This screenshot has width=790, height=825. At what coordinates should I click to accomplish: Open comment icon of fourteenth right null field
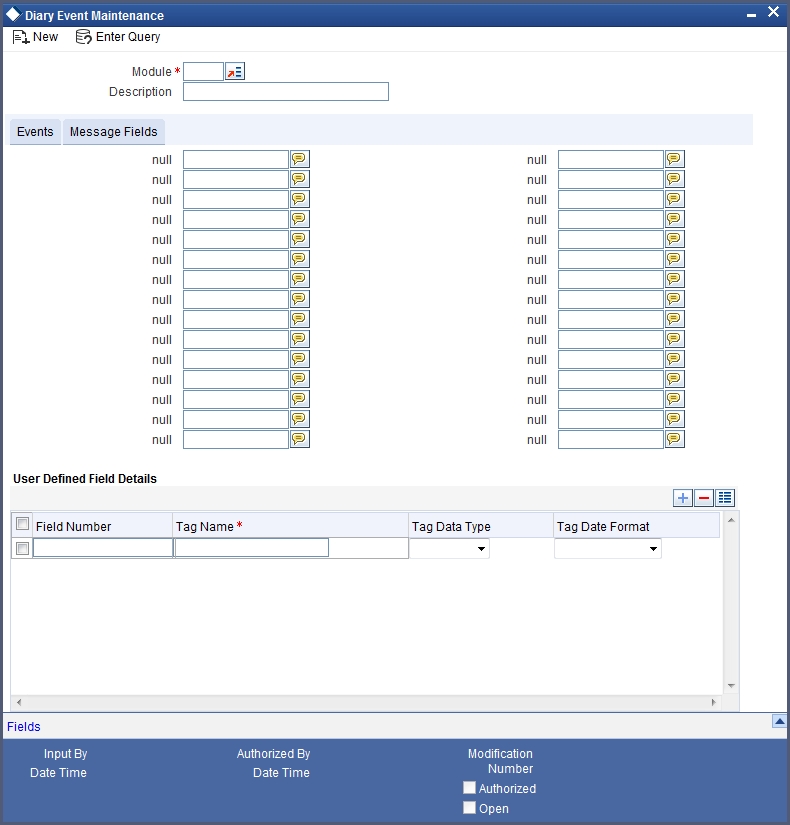click(x=675, y=419)
